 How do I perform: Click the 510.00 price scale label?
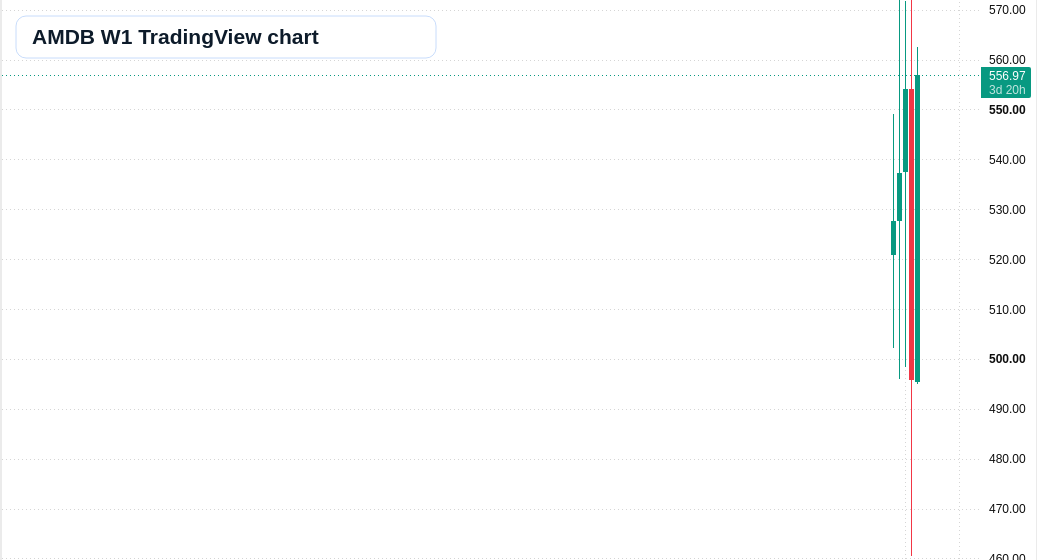click(x=1007, y=309)
